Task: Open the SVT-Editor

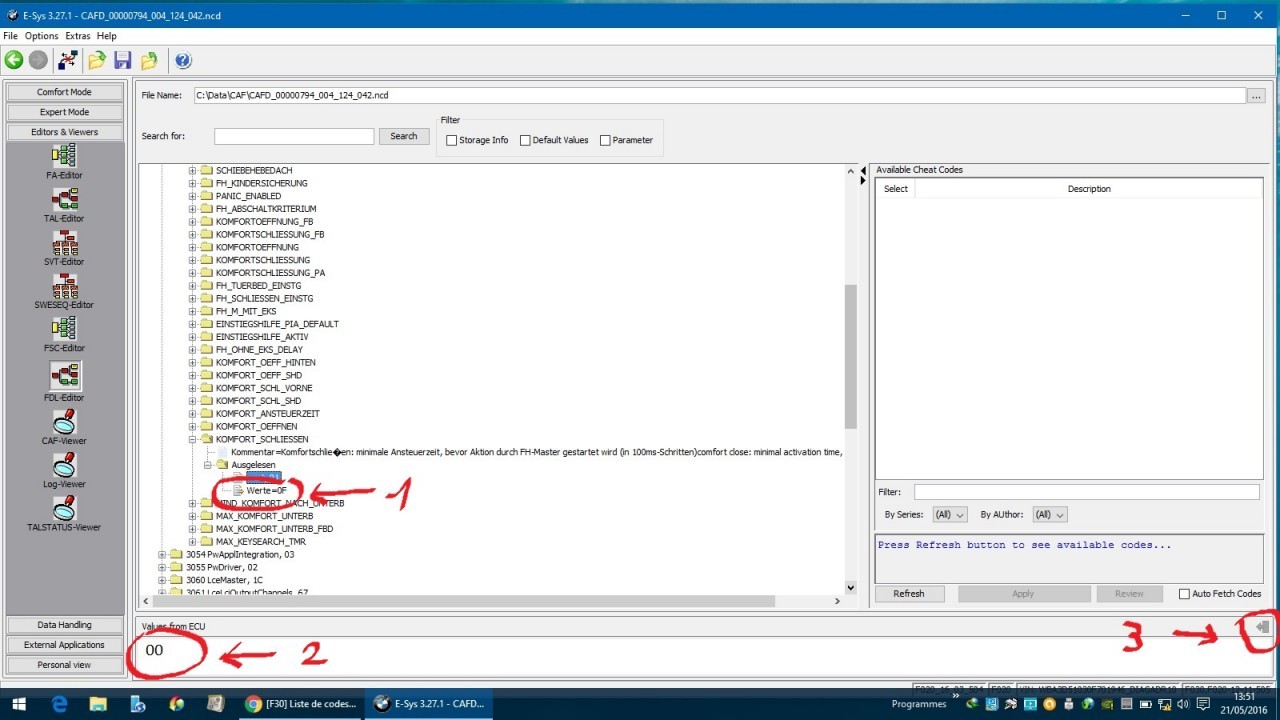Action: (x=65, y=248)
